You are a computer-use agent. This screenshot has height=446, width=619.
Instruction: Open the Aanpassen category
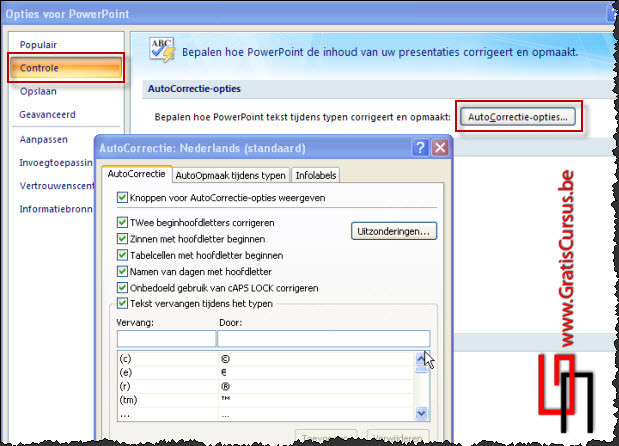(x=43, y=139)
